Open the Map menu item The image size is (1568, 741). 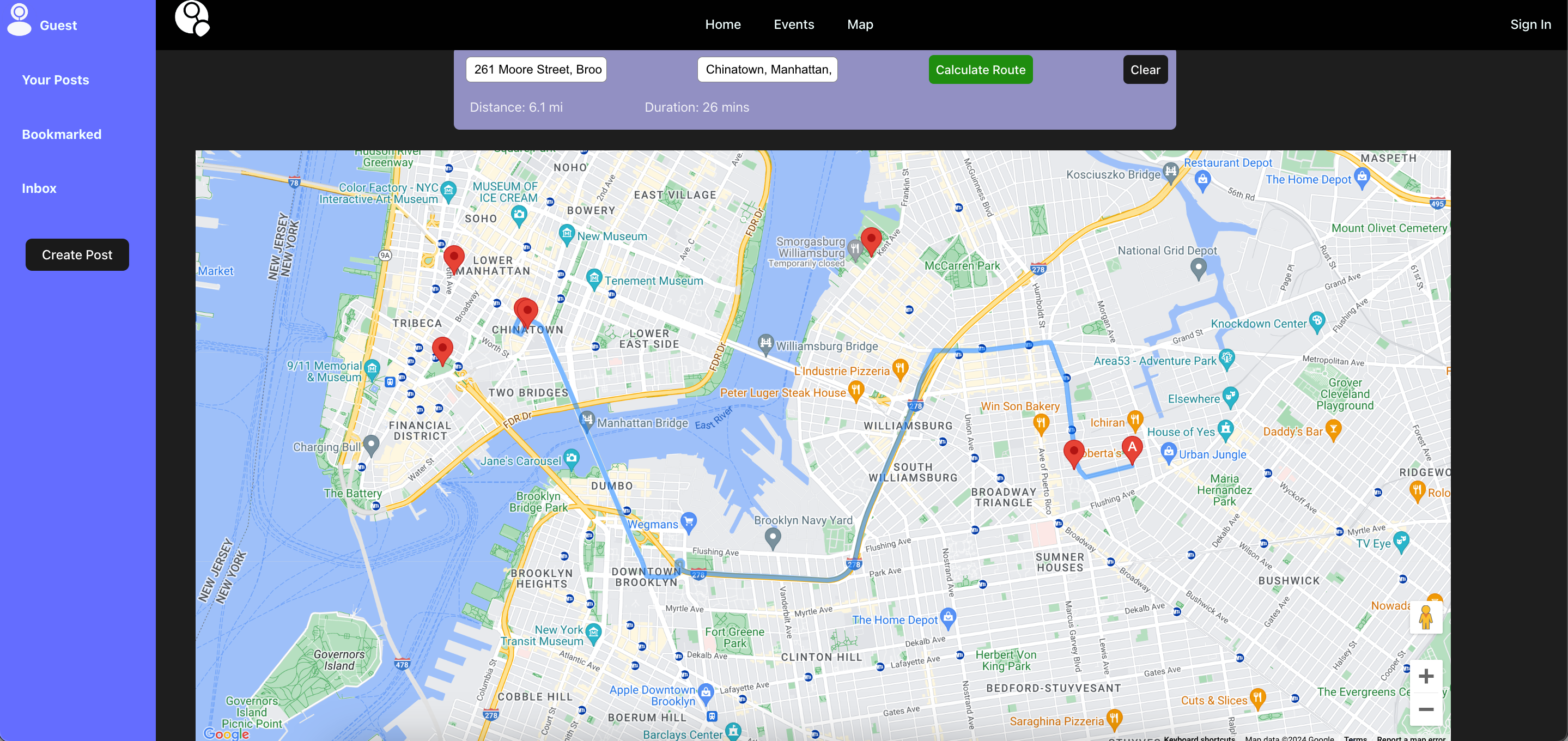click(860, 25)
